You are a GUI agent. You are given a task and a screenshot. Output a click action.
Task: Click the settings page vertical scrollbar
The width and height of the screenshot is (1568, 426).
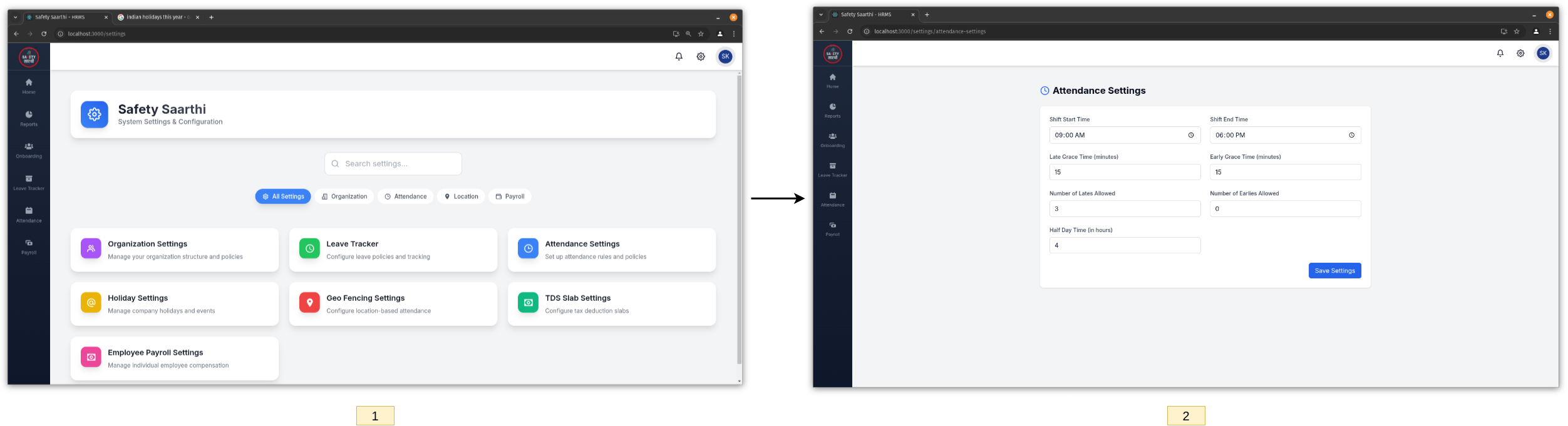pos(740,219)
